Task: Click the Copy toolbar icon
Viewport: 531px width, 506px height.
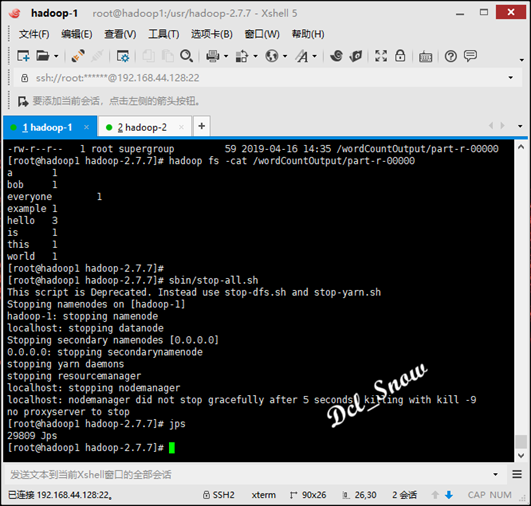Action: pos(149,56)
